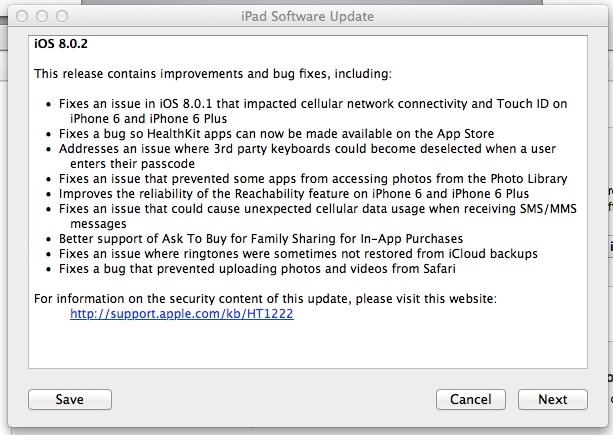This screenshot has height=435, width=613.
Task: Open the support.apple.com security link
Action: [x=181, y=313]
